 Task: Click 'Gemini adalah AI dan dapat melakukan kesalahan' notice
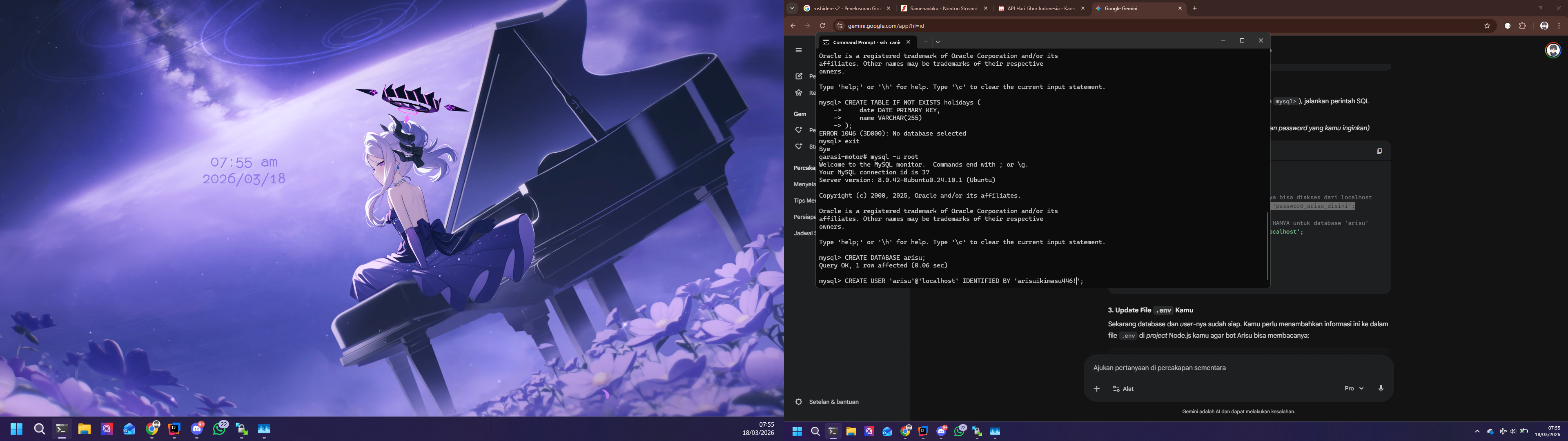pos(1239,412)
